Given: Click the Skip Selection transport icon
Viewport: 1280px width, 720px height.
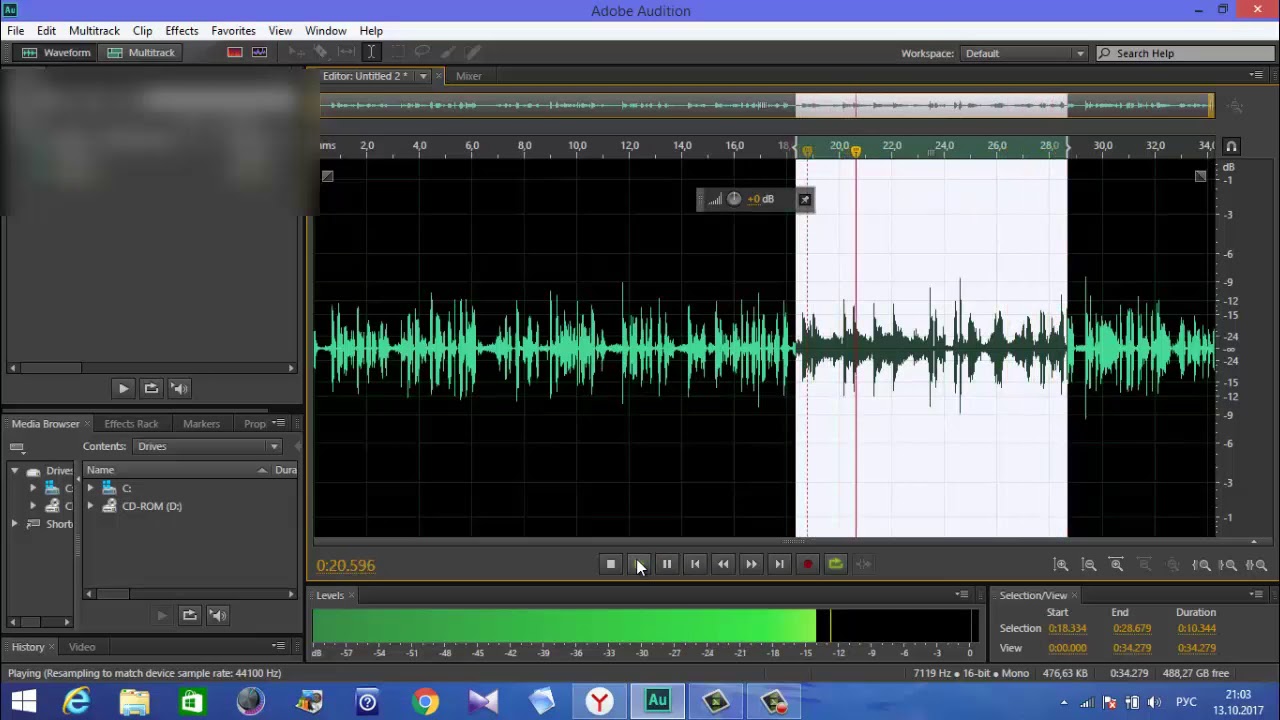Looking at the screenshot, I should click(864, 564).
